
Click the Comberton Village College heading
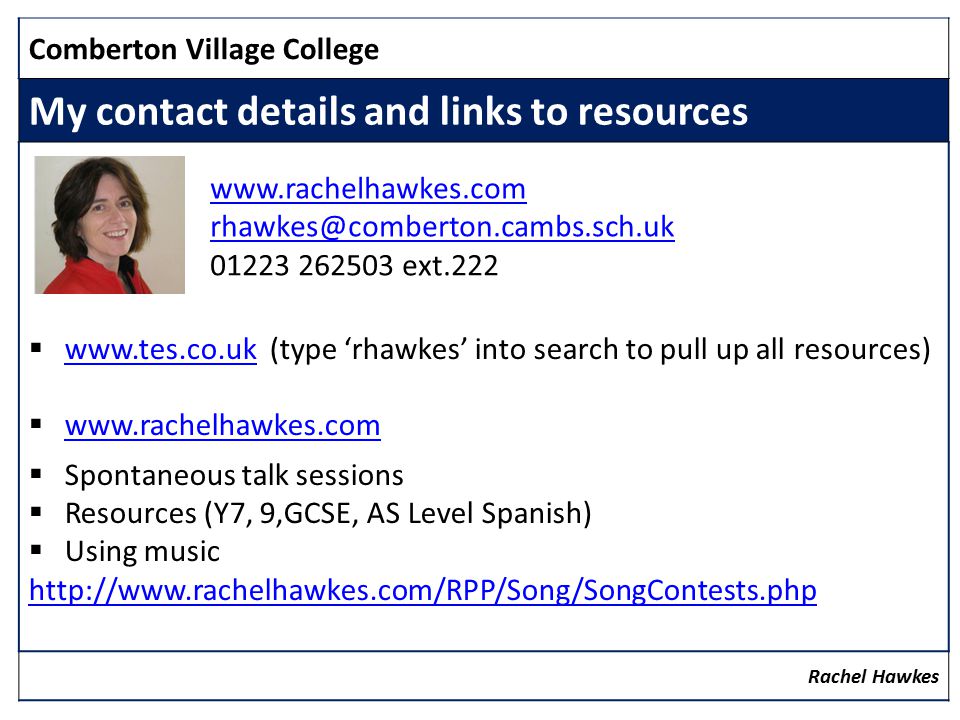204,50
